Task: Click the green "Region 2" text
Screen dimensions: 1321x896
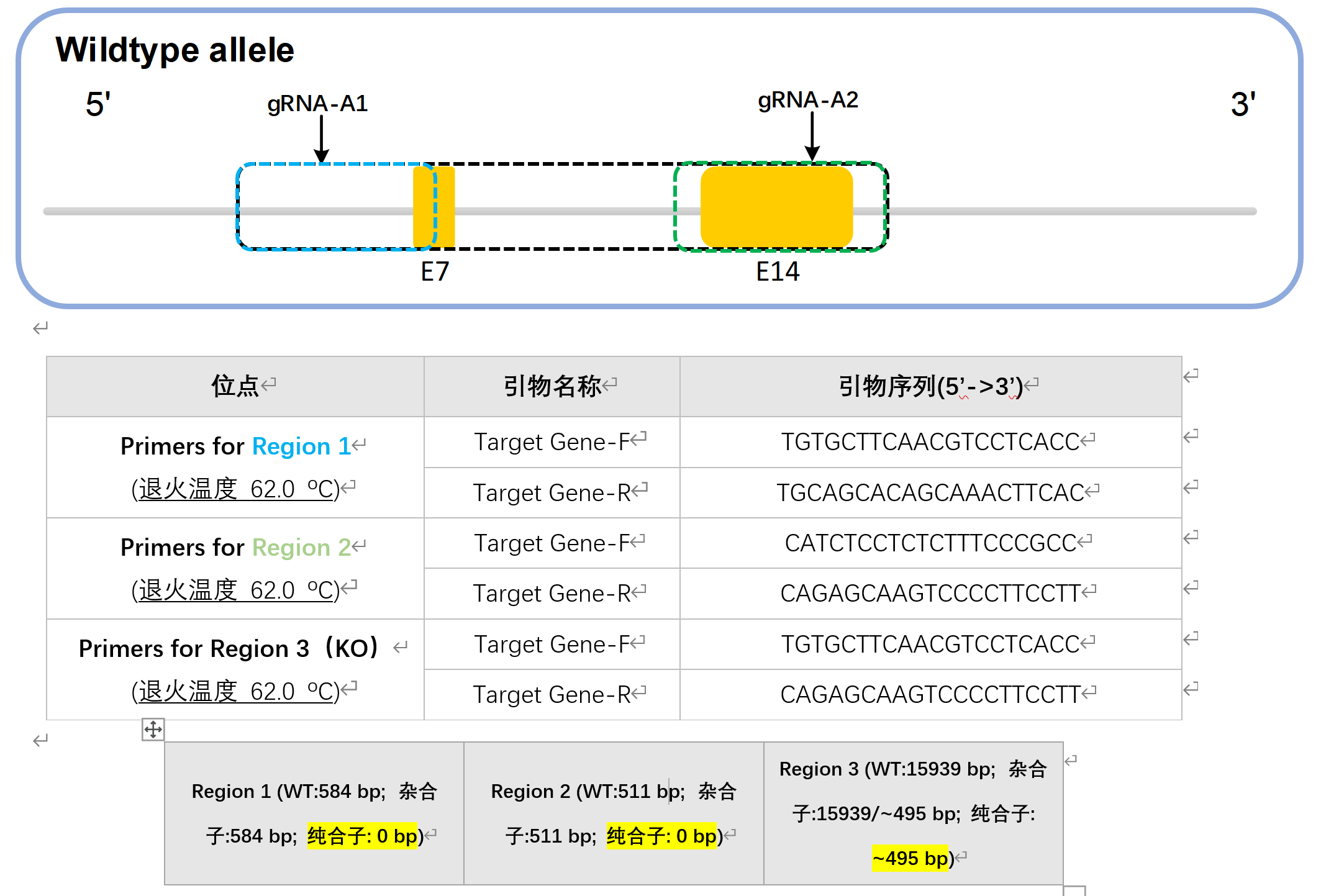Action: [x=301, y=548]
